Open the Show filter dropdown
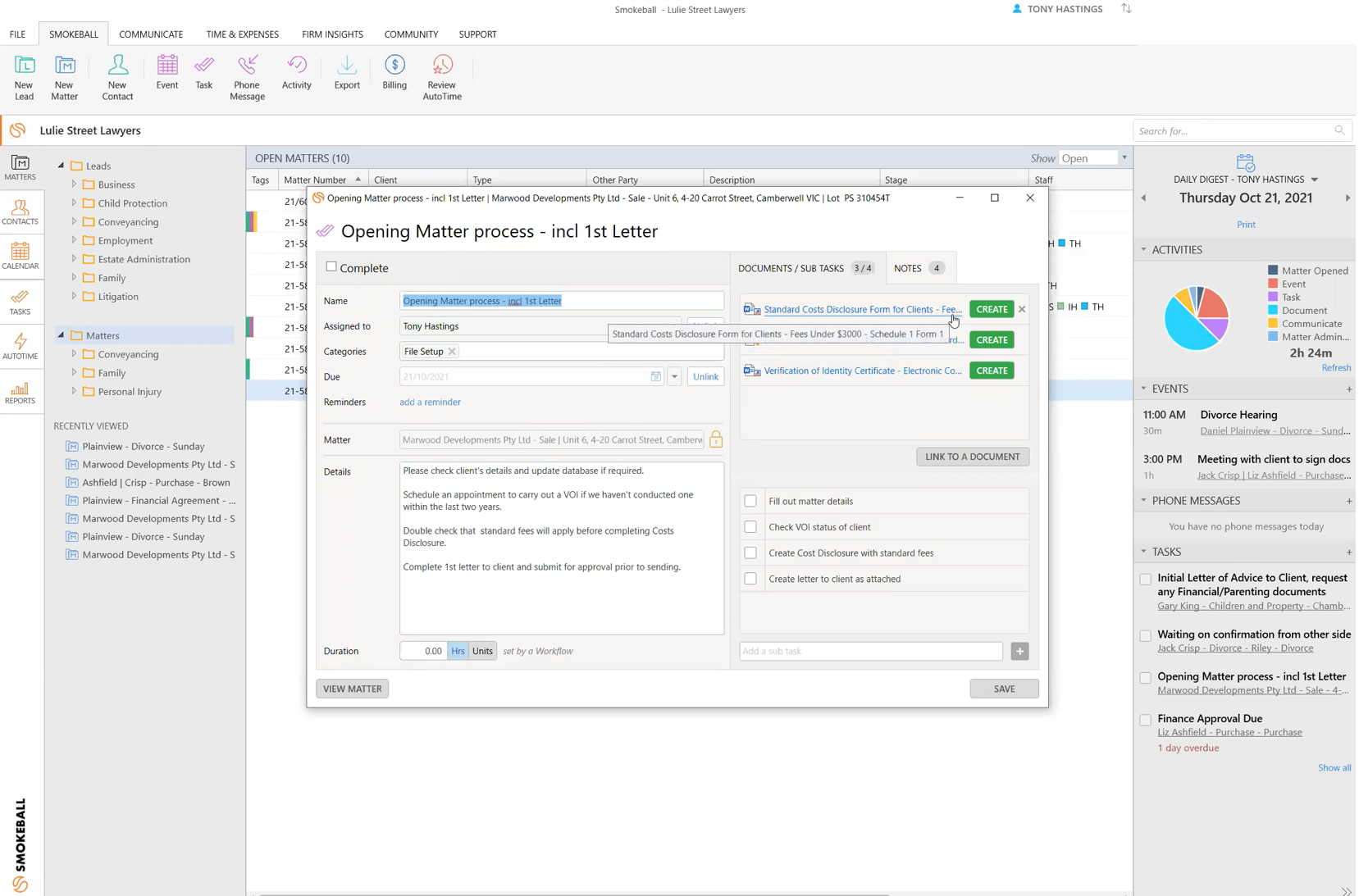Viewport: 1359px width, 896px height. click(x=1124, y=158)
